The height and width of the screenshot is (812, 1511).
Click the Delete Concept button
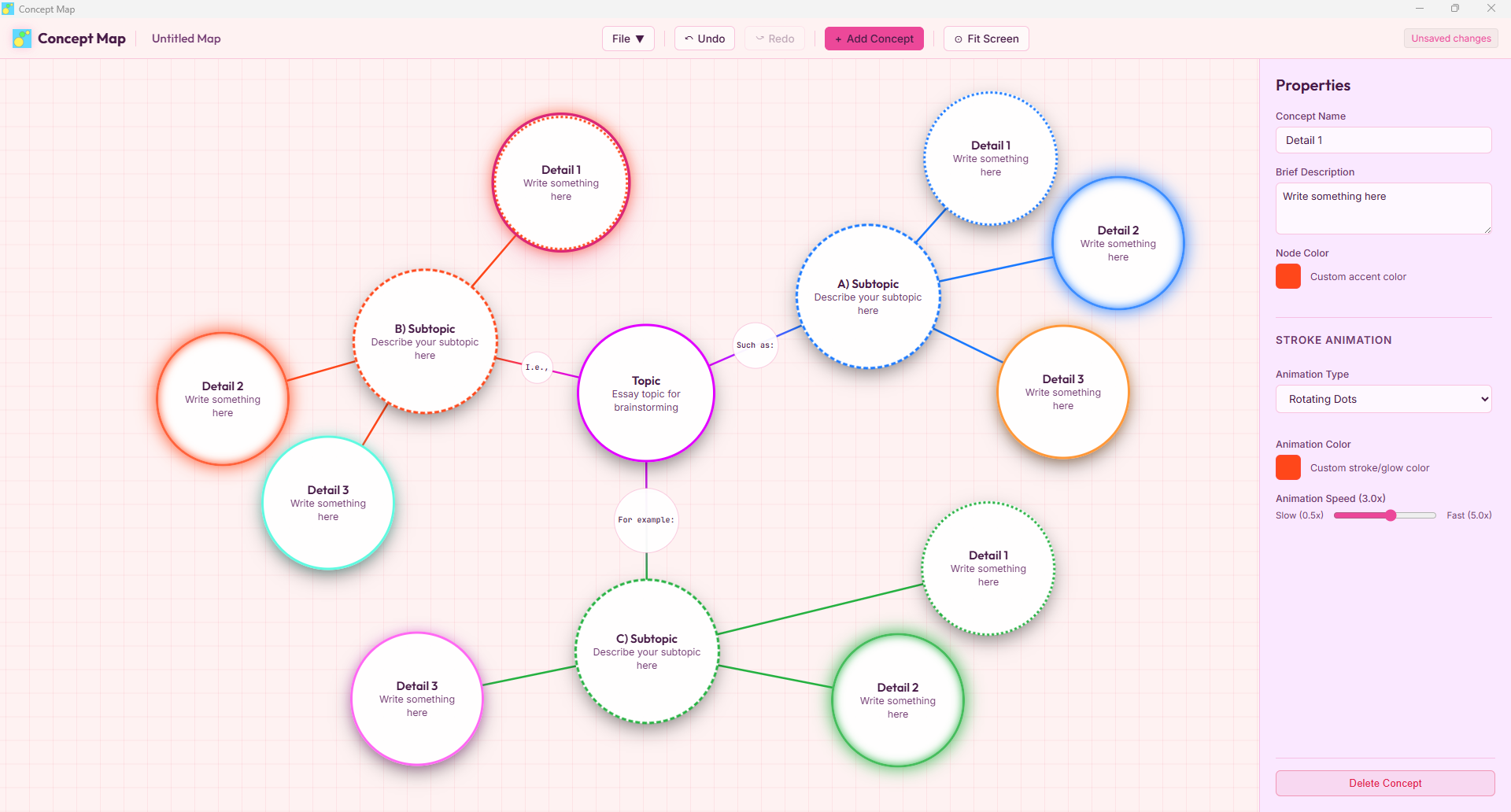click(1385, 783)
